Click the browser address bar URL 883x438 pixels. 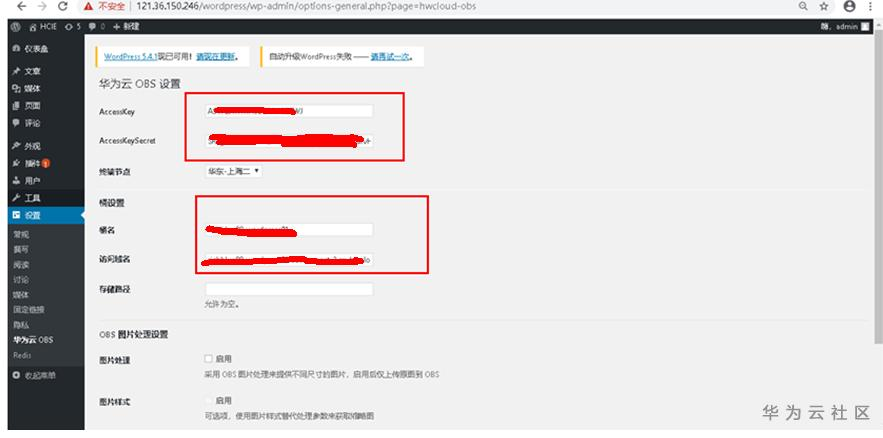306,6
